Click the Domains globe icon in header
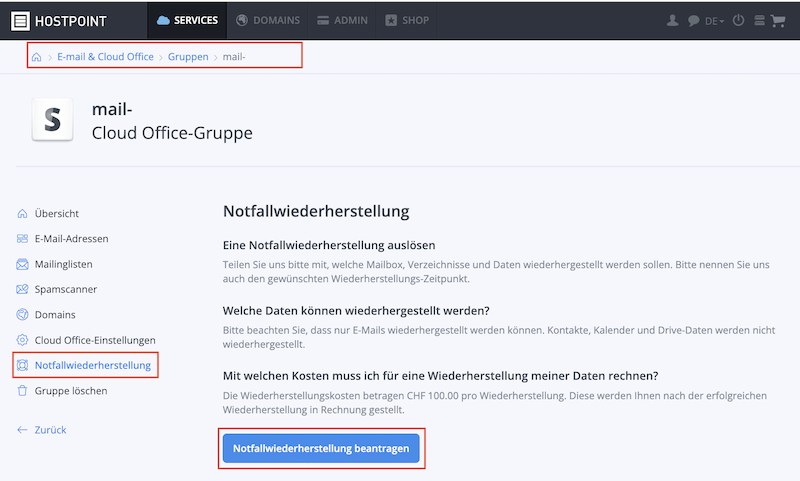 coord(242,20)
